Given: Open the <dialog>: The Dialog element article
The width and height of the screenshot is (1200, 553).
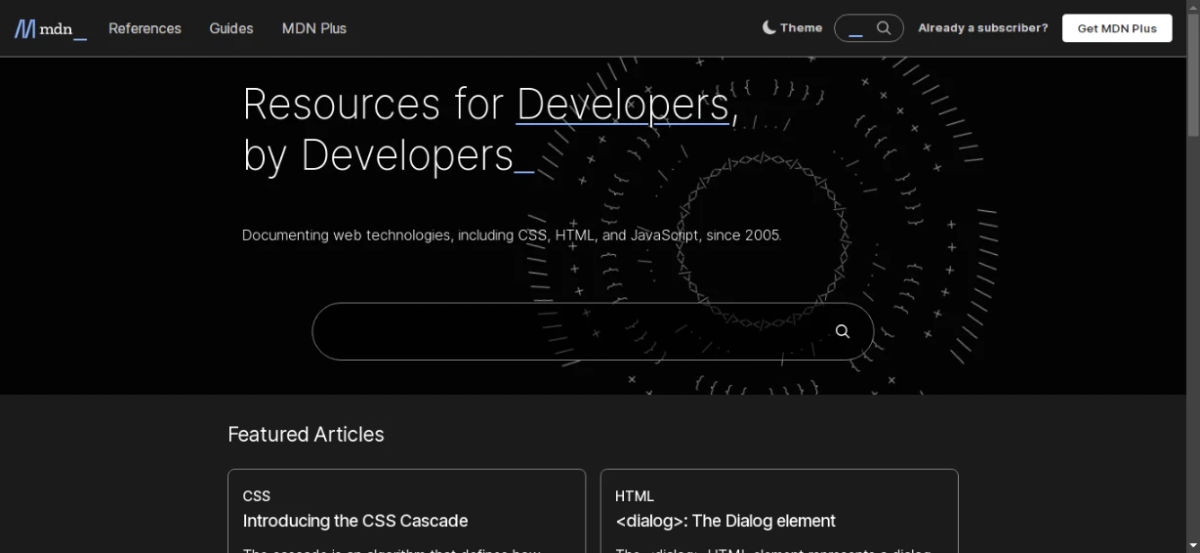Looking at the screenshot, I should point(725,521).
